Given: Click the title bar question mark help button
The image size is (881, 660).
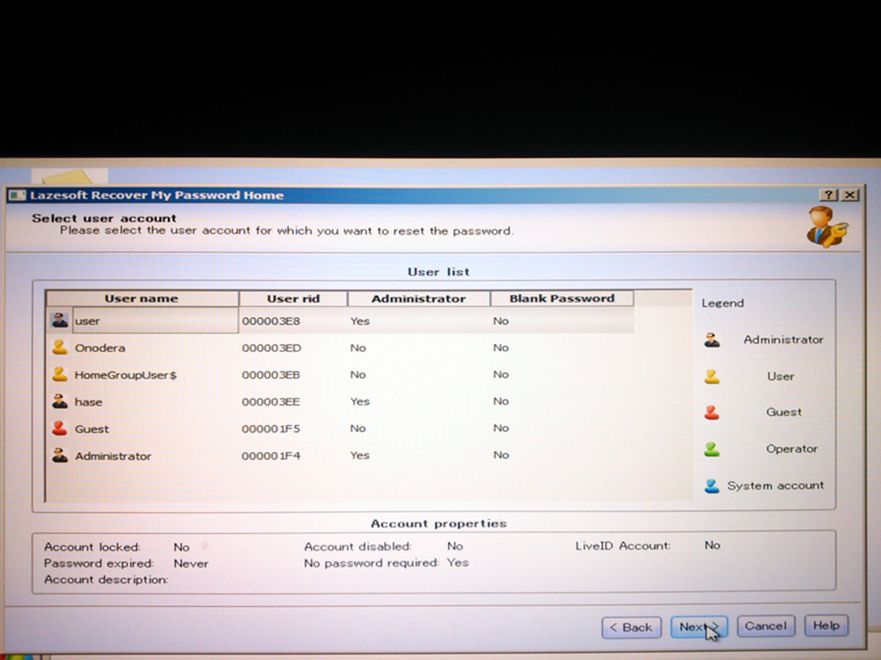Looking at the screenshot, I should pos(829,195).
